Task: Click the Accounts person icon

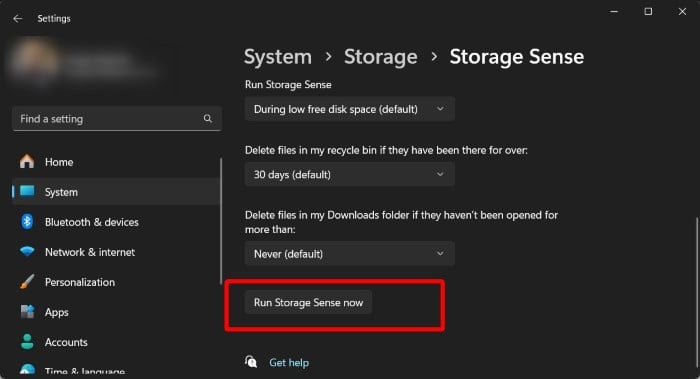Action: (27, 342)
